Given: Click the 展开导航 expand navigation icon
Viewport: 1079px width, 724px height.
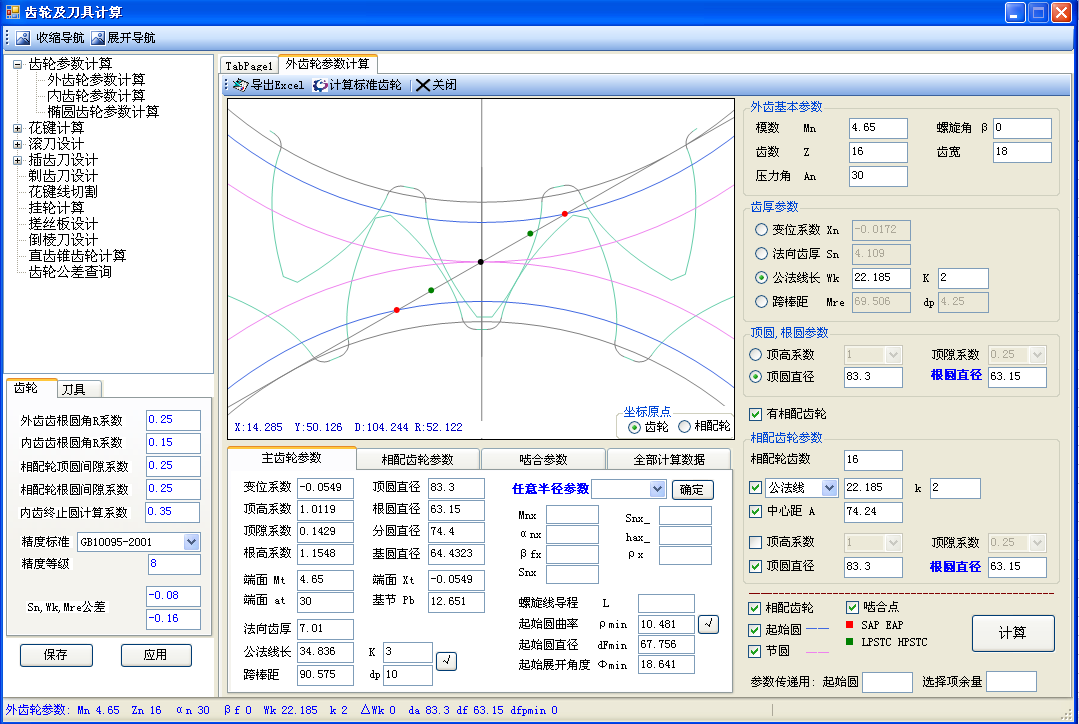Looking at the screenshot, I should coord(98,38).
